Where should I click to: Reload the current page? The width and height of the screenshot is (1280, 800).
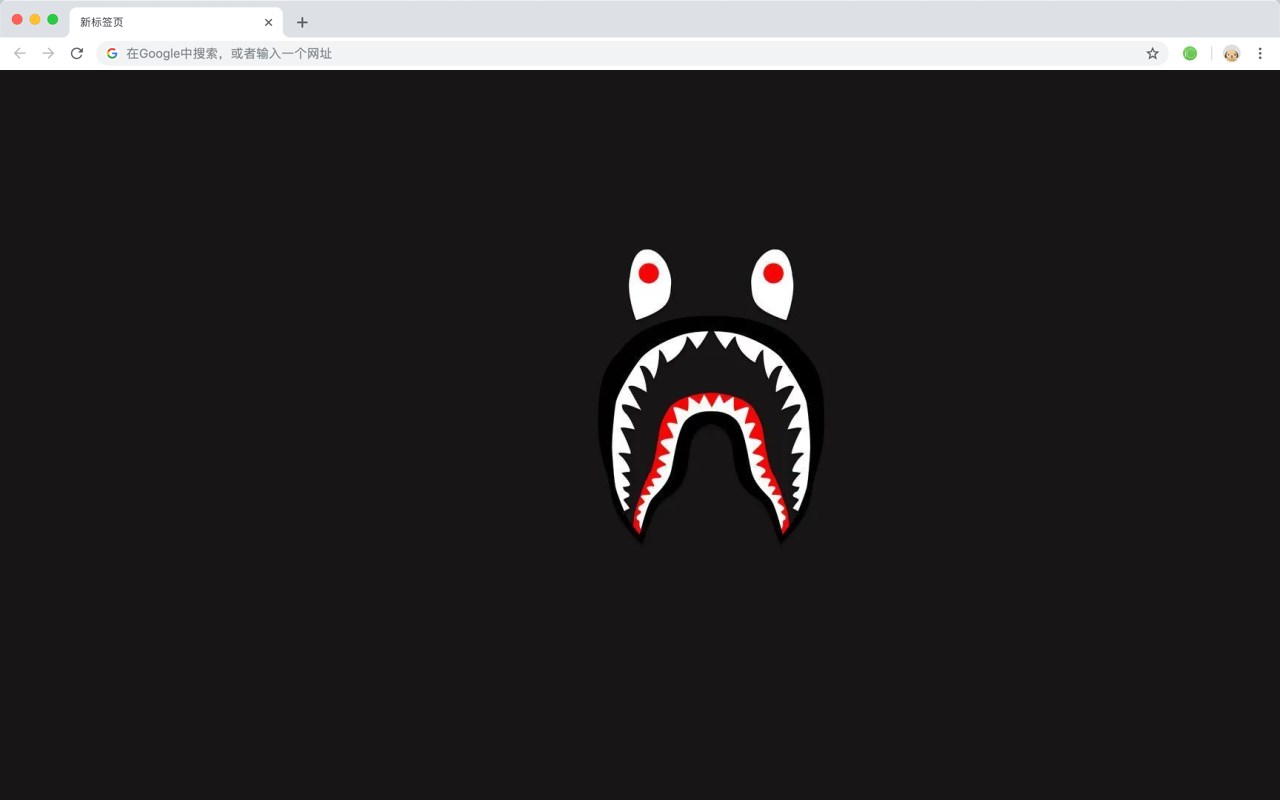[x=77, y=53]
